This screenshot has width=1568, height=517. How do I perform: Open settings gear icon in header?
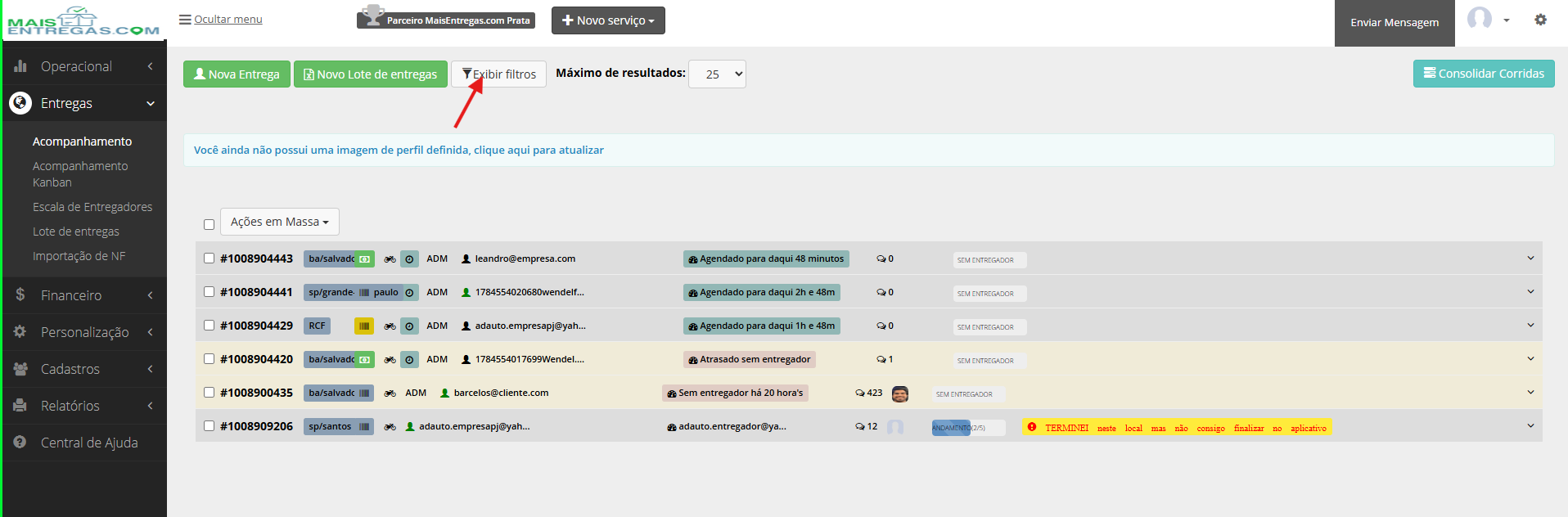tap(1540, 20)
